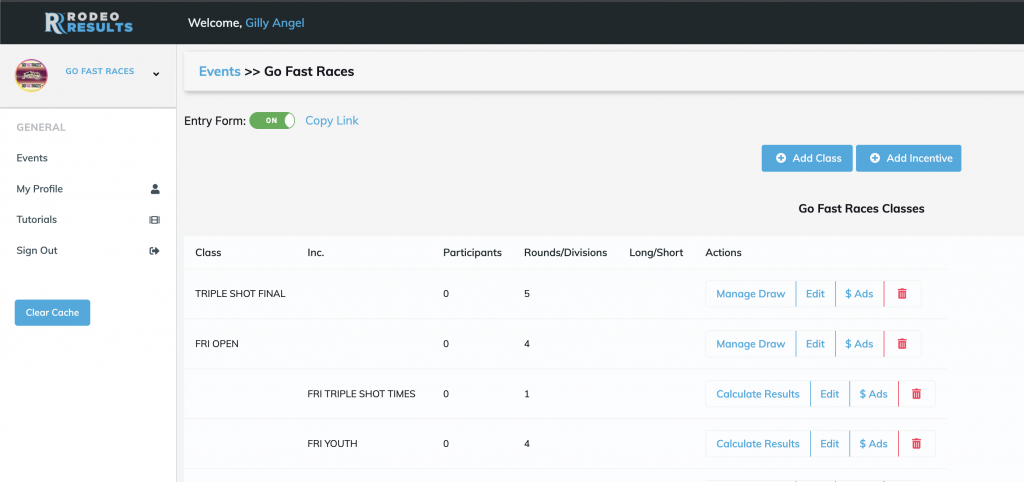Click the rounds value 5 for TRIPLE SHOT FINAL
The width and height of the screenshot is (1024, 482).
point(526,294)
